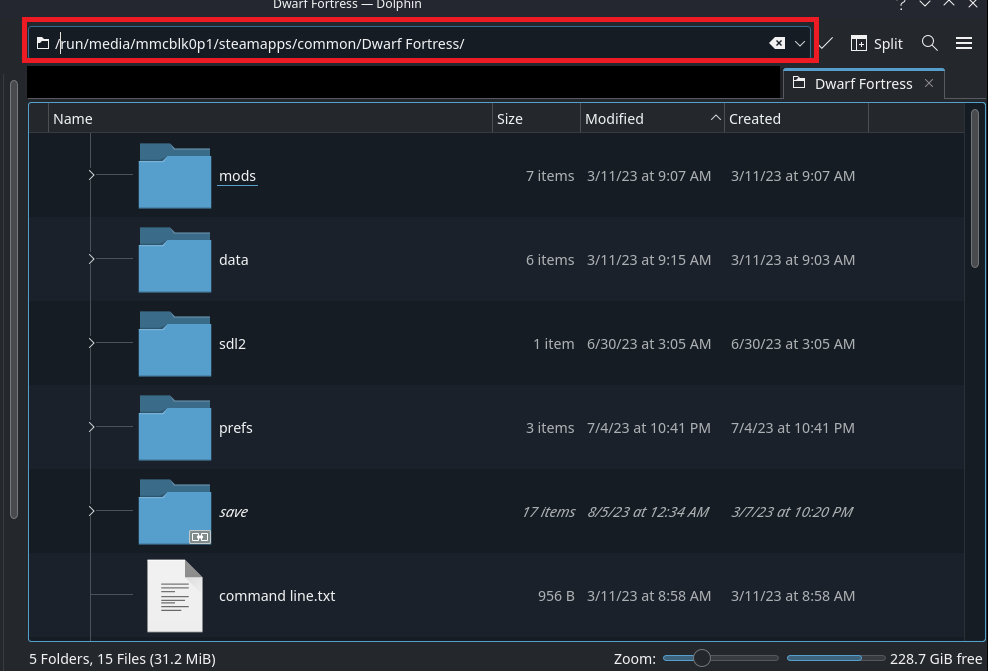
Task: Click the 956 B size value
Action: pyautogui.click(x=556, y=596)
